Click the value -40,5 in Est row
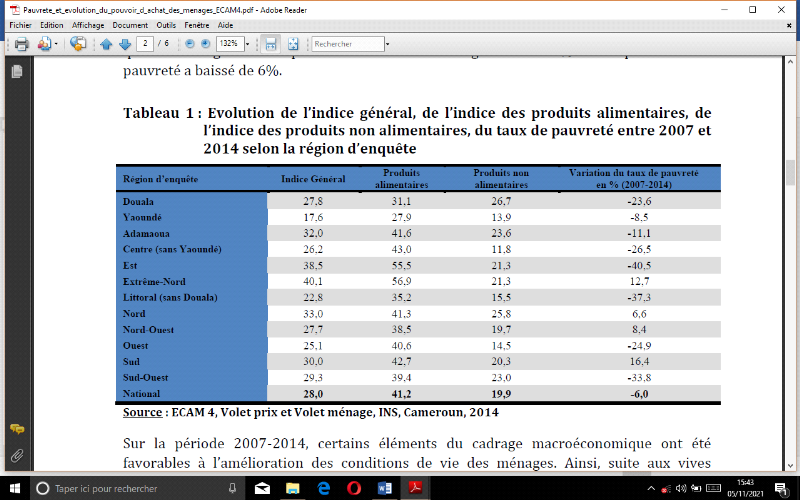The width and height of the screenshot is (800, 500). tap(639, 265)
